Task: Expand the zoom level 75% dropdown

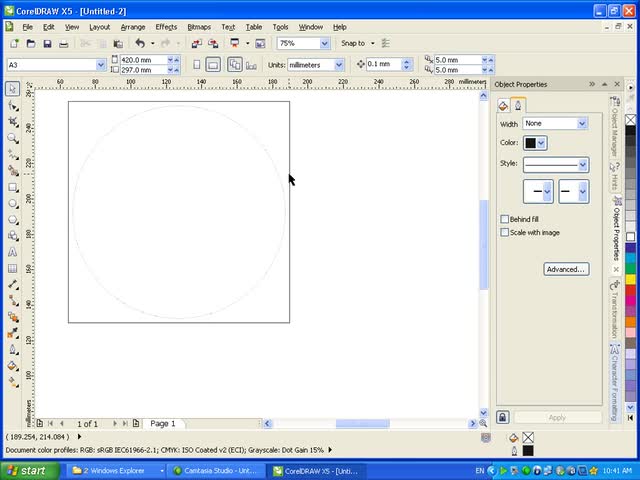Action: click(324, 44)
